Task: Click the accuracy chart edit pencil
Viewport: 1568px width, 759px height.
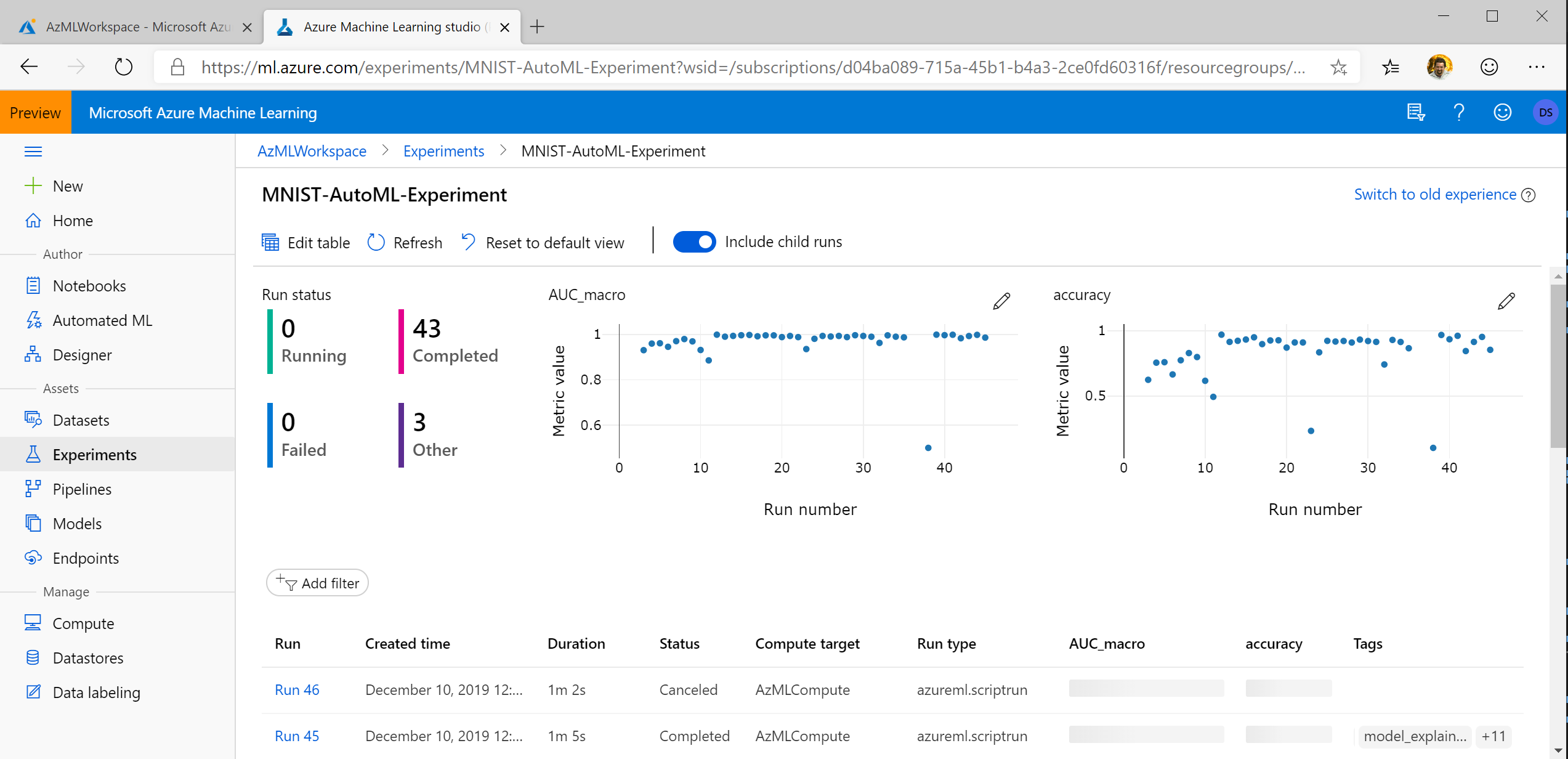Action: pyautogui.click(x=1506, y=301)
